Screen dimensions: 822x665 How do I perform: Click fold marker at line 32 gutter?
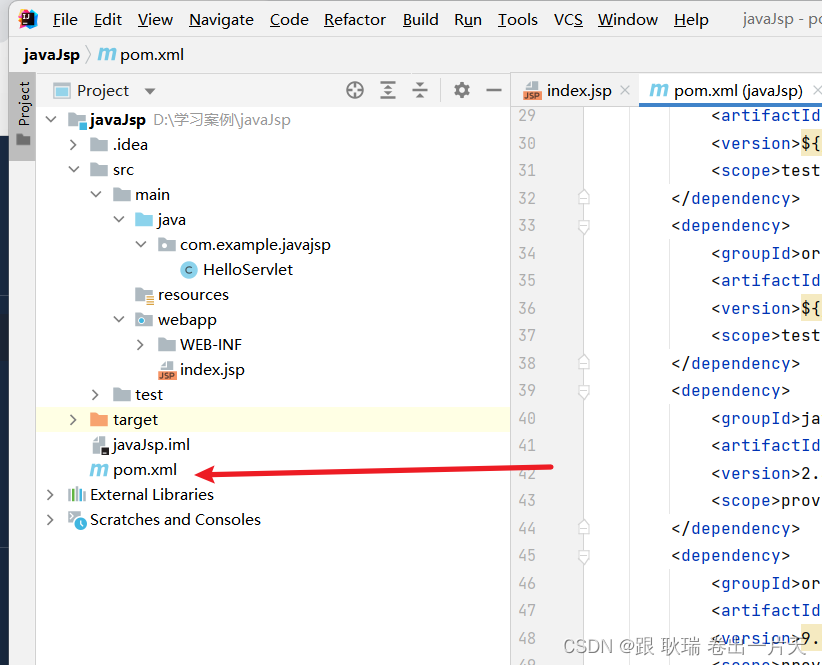583,198
